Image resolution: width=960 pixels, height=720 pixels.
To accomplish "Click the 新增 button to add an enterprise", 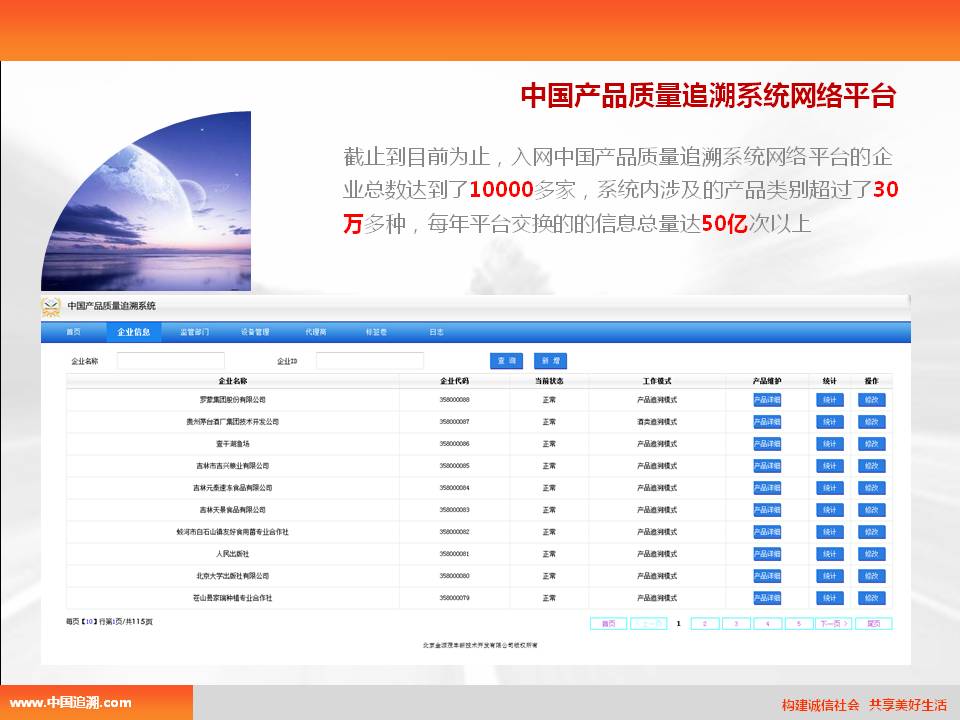I will [x=550, y=361].
